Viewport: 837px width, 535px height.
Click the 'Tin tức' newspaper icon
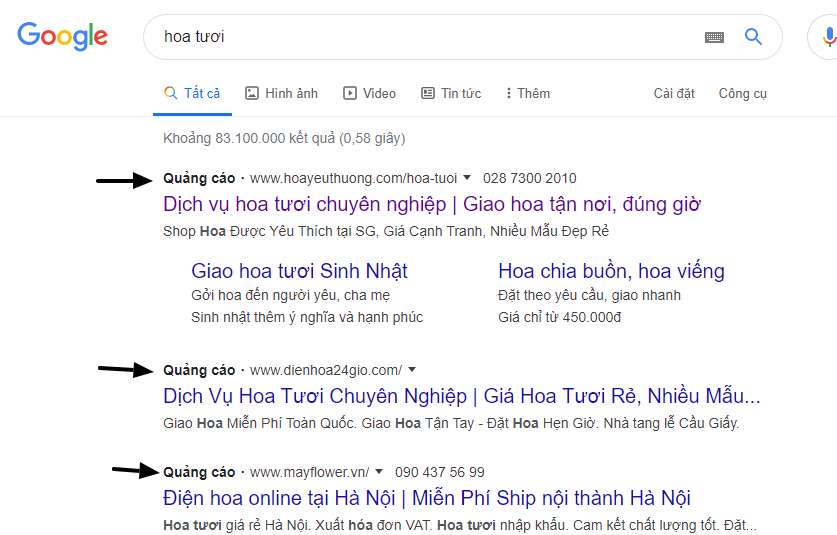pos(428,93)
